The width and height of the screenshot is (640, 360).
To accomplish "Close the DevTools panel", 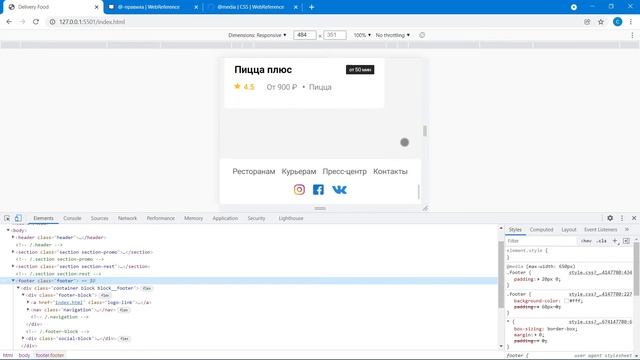I will click(x=634, y=218).
